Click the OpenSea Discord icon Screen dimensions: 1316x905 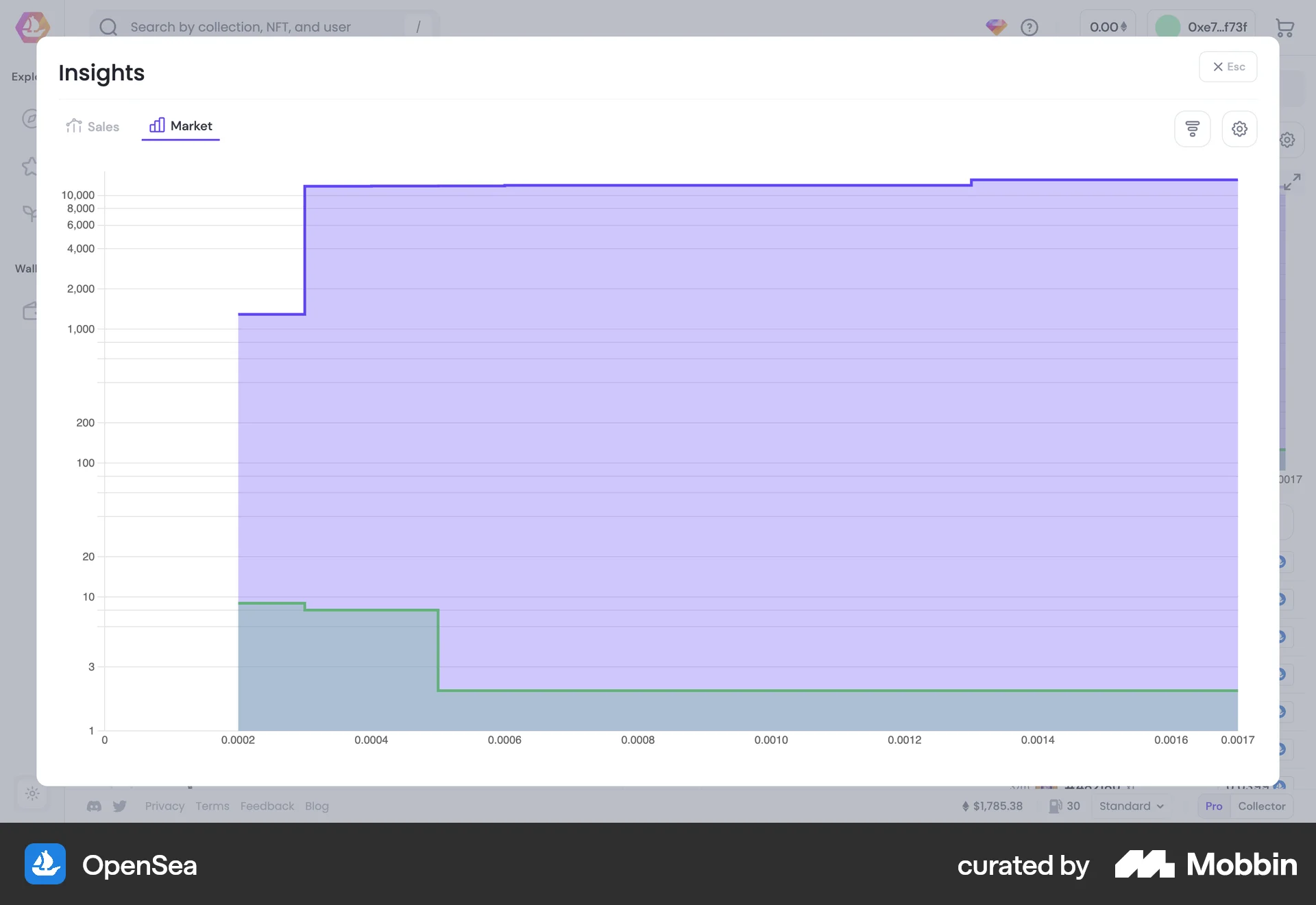click(x=94, y=806)
